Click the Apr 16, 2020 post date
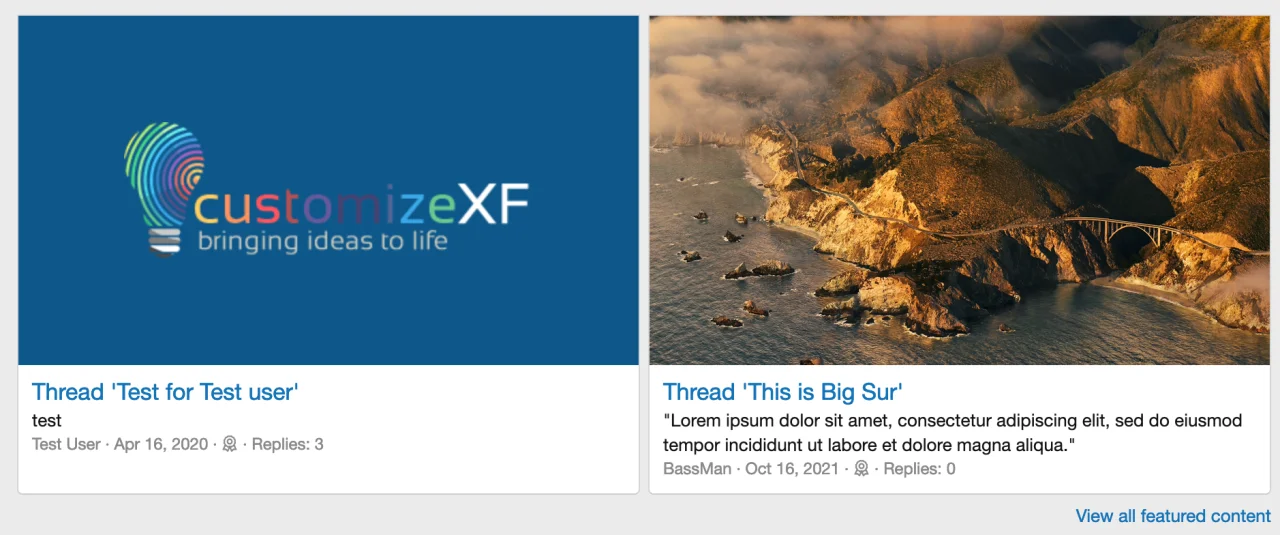The image size is (1280, 535). (x=161, y=444)
